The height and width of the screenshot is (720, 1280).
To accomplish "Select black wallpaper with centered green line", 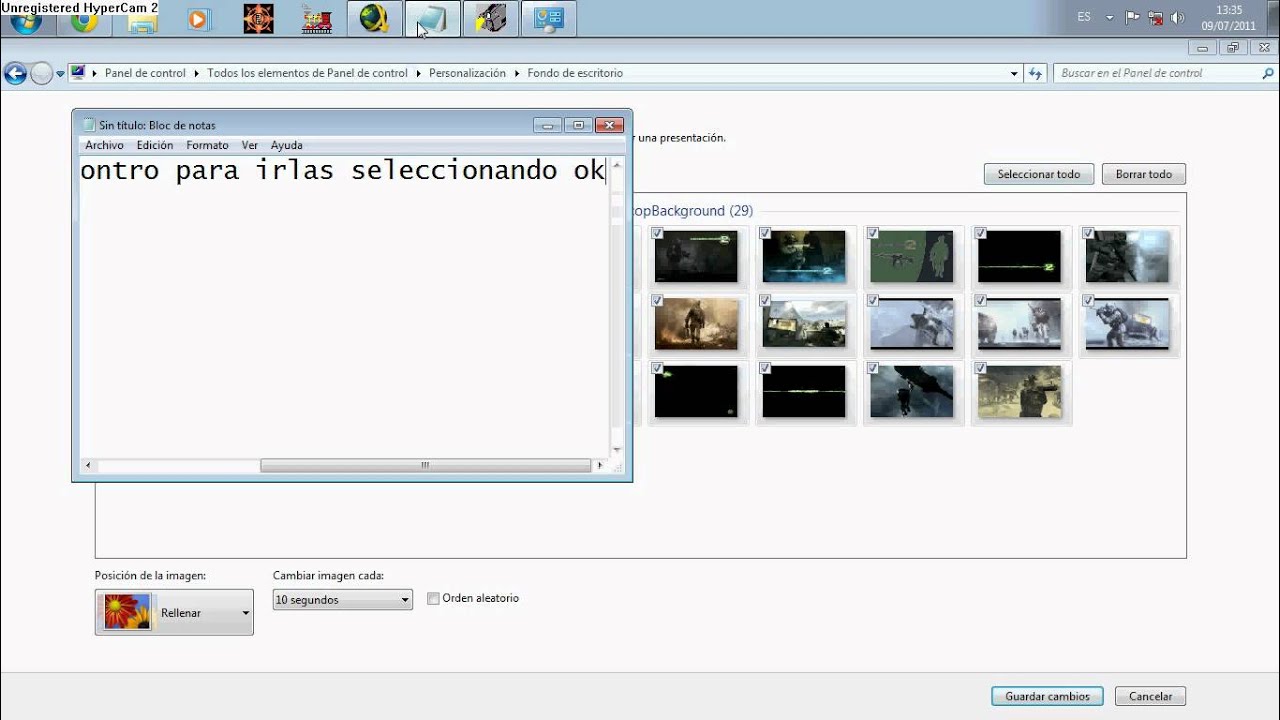I will point(803,392).
